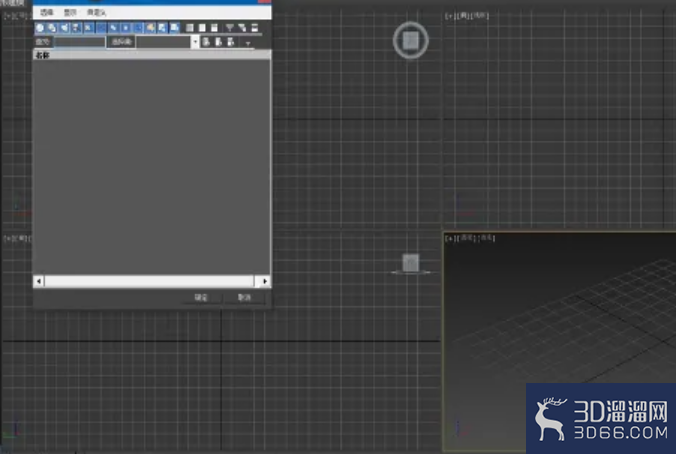The width and height of the screenshot is (676, 454).
Task: Toggle Display Object XRefs filter icon
Action: click(x=125, y=28)
